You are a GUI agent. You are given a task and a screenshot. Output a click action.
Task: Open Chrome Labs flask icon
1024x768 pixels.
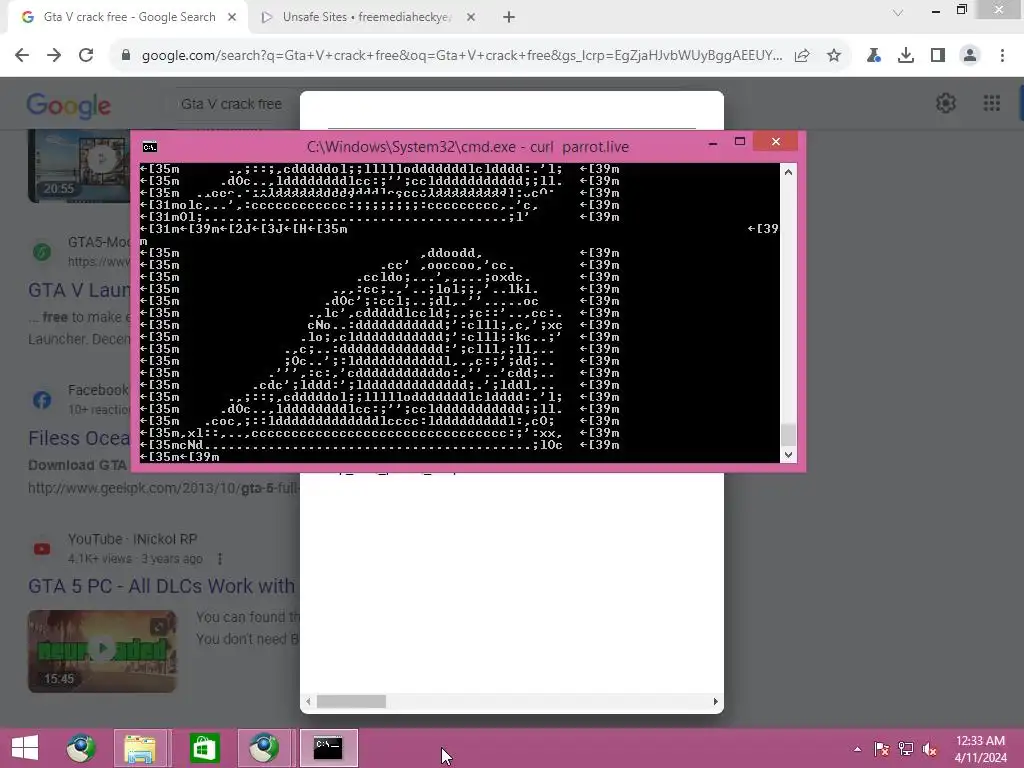[x=873, y=56]
